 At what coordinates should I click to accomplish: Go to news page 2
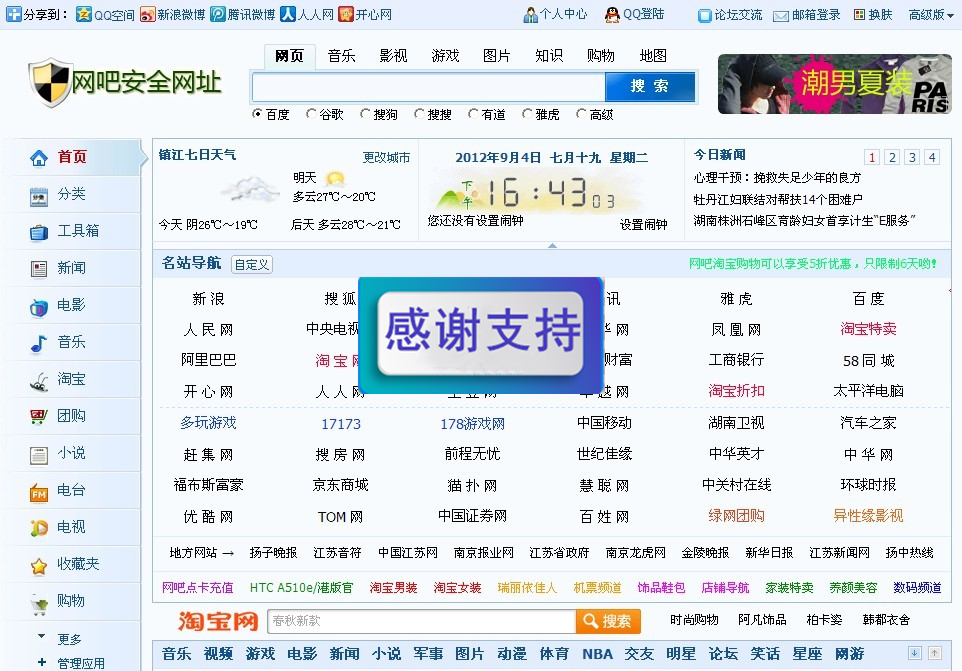point(893,157)
